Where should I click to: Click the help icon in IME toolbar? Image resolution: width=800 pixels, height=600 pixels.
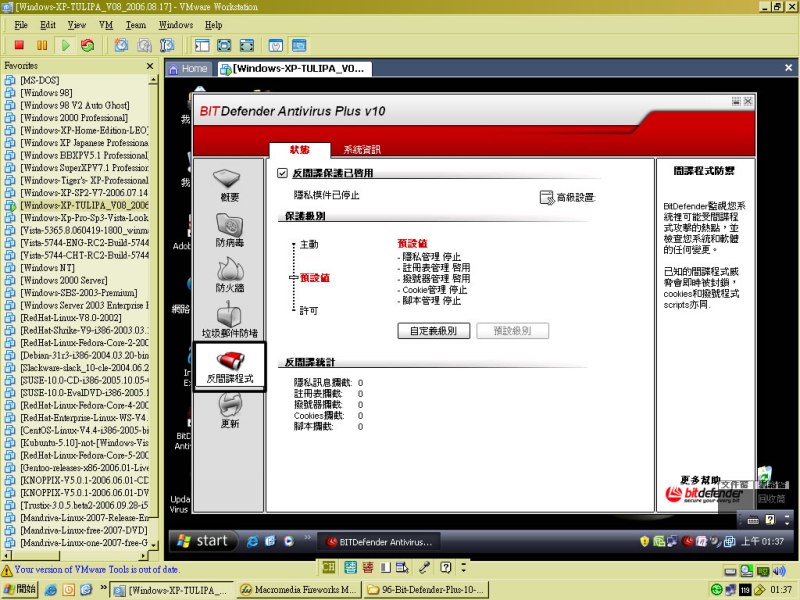coord(445,567)
